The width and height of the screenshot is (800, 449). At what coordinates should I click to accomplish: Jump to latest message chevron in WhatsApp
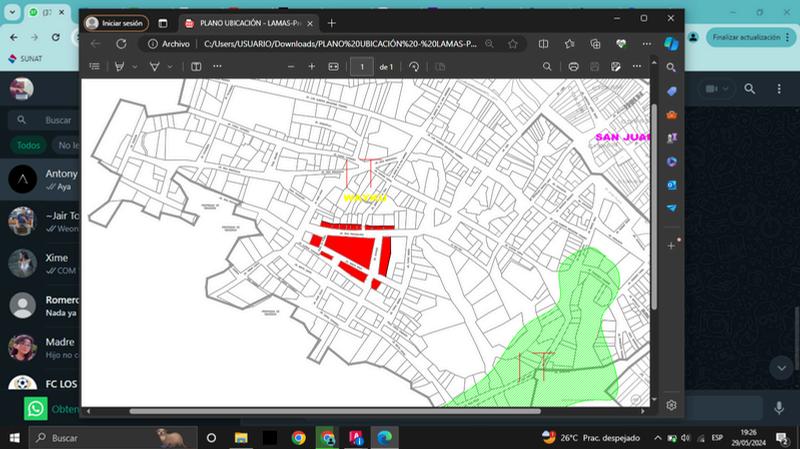pos(781,368)
